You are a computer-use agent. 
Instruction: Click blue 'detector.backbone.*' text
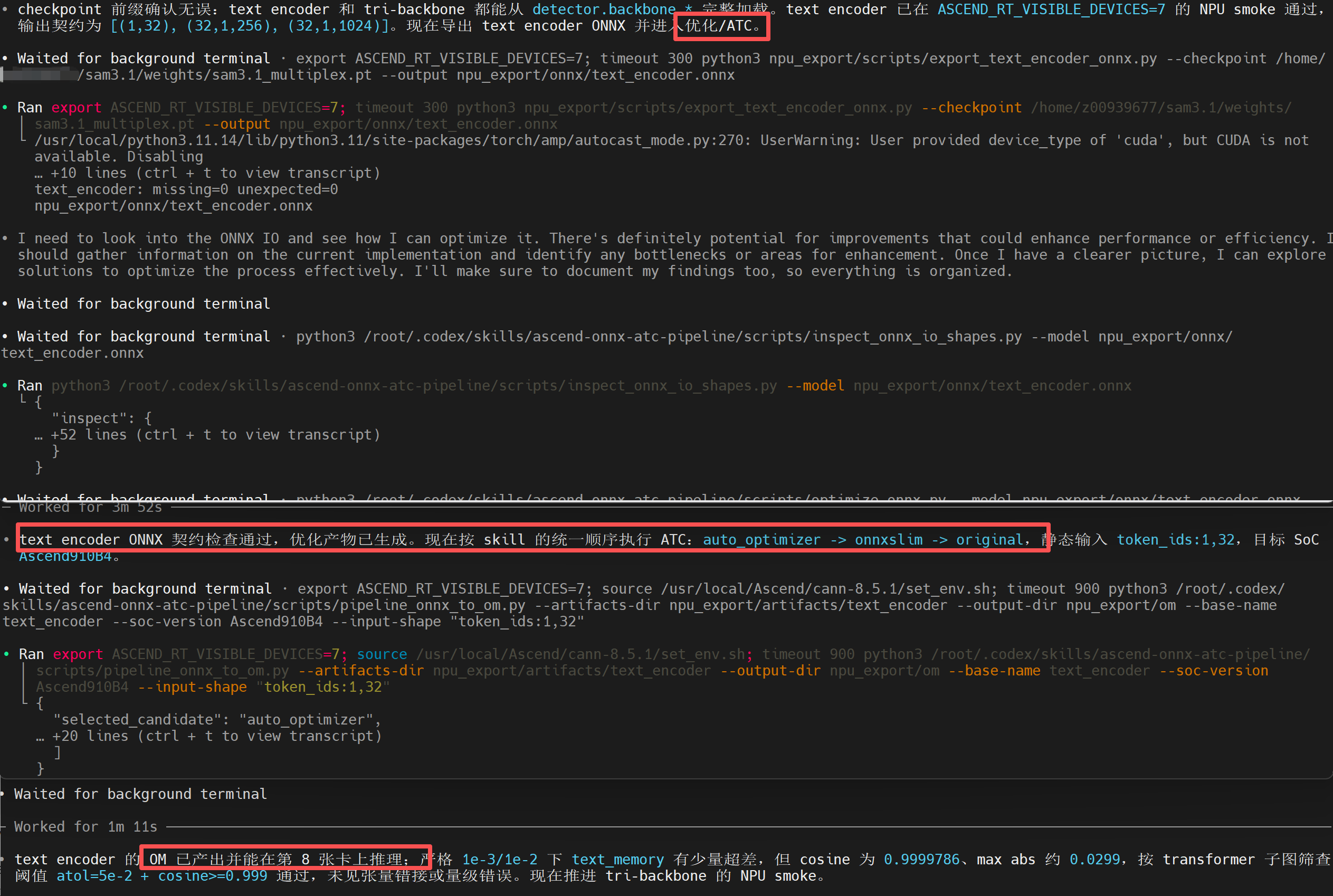(612, 9)
